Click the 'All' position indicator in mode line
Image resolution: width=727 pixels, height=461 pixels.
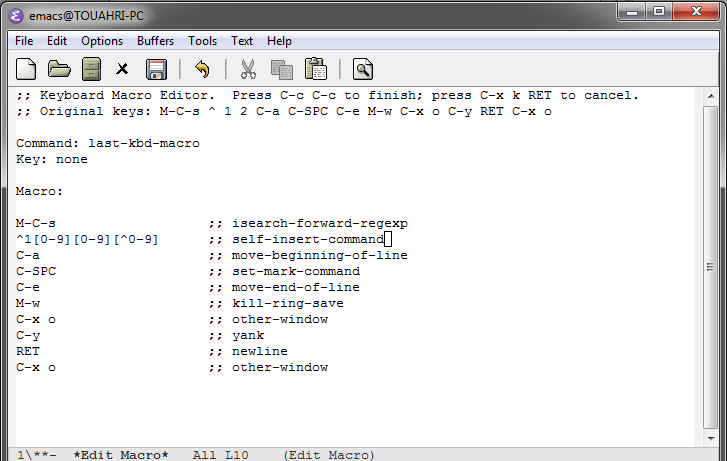[x=204, y=455]
